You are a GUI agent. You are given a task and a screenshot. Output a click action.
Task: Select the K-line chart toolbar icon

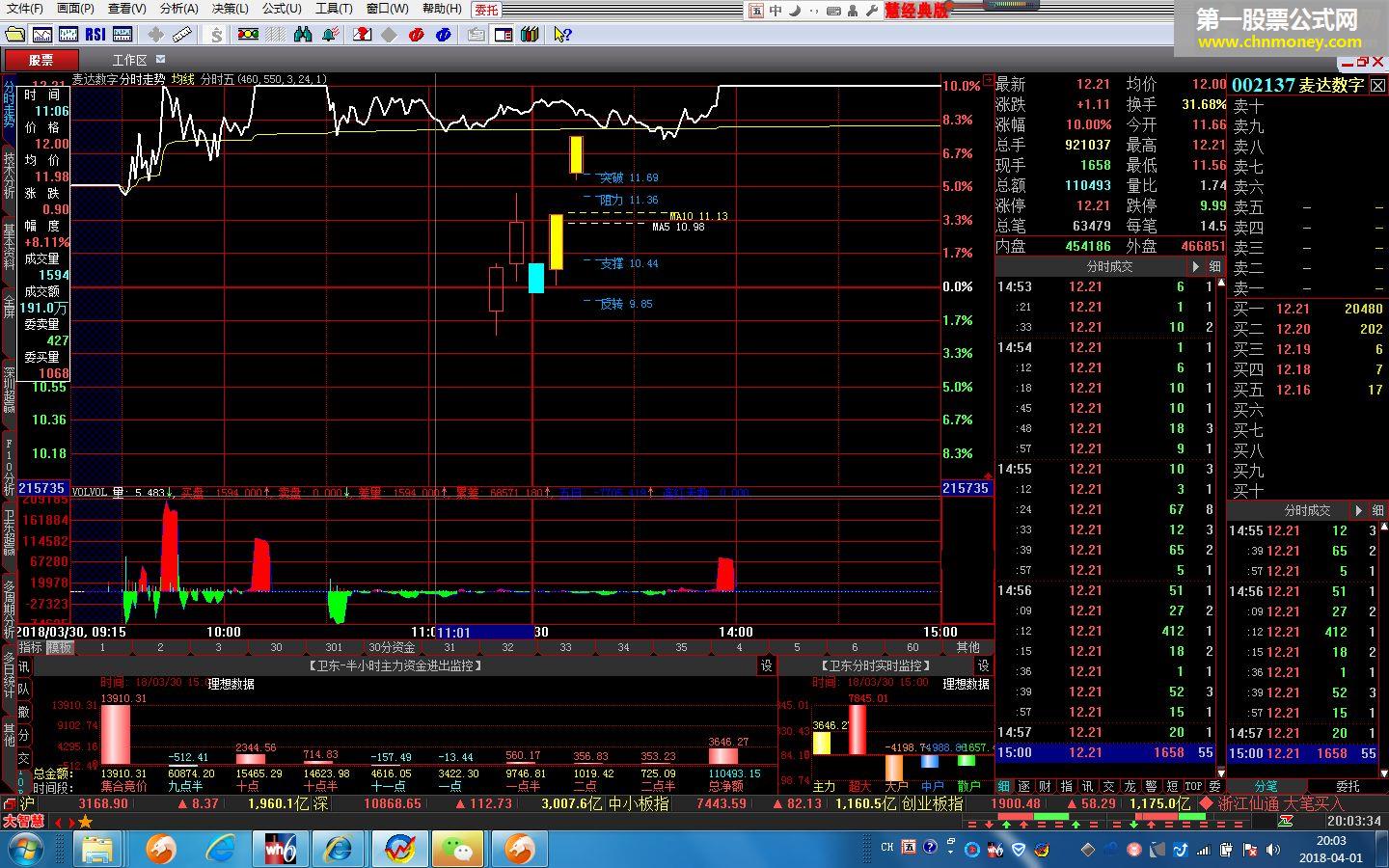[x=68, y=35]
